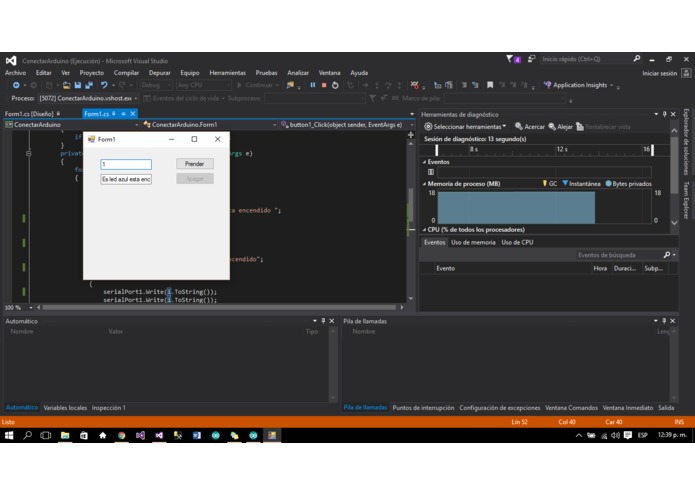Open the Team Explorer side tab
695x494 pixels.
click(x=686, y=200)
